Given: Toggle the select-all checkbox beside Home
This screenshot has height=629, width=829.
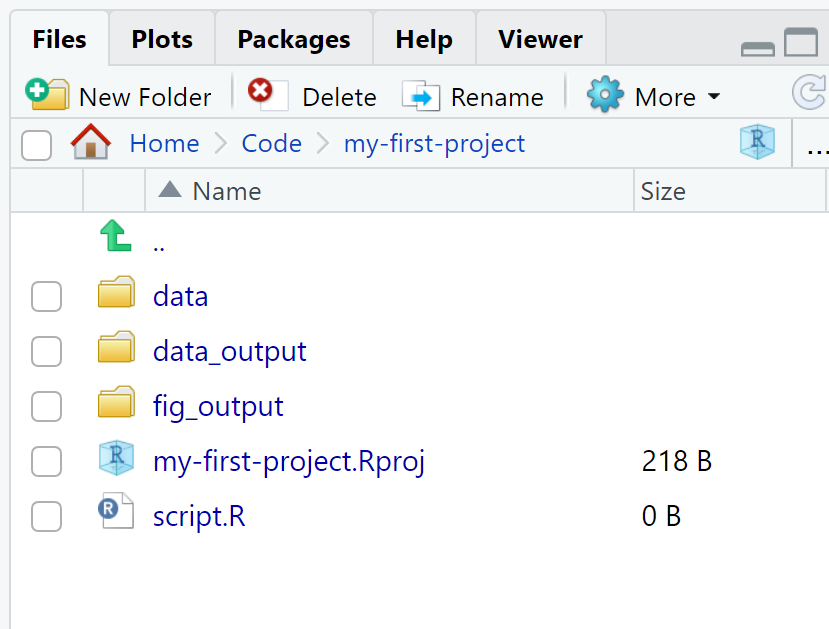Looking at the screenshot, I should click(x=36, y=145).
